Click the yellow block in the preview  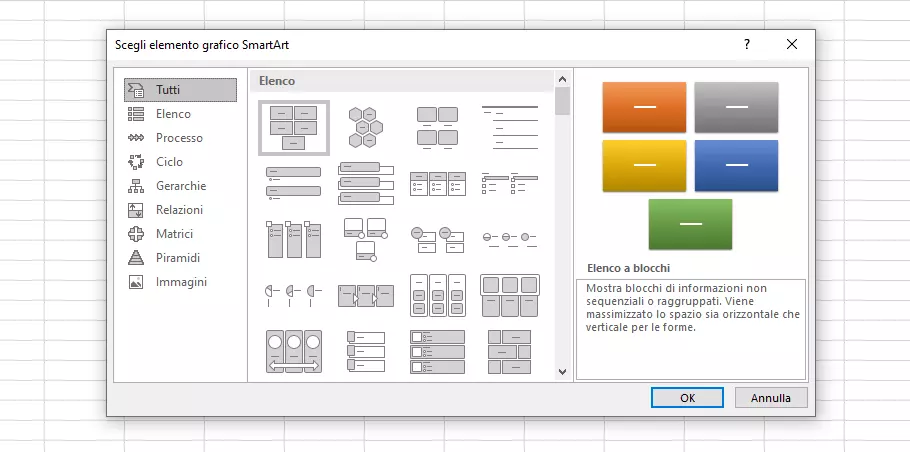(x=644, y=165)
